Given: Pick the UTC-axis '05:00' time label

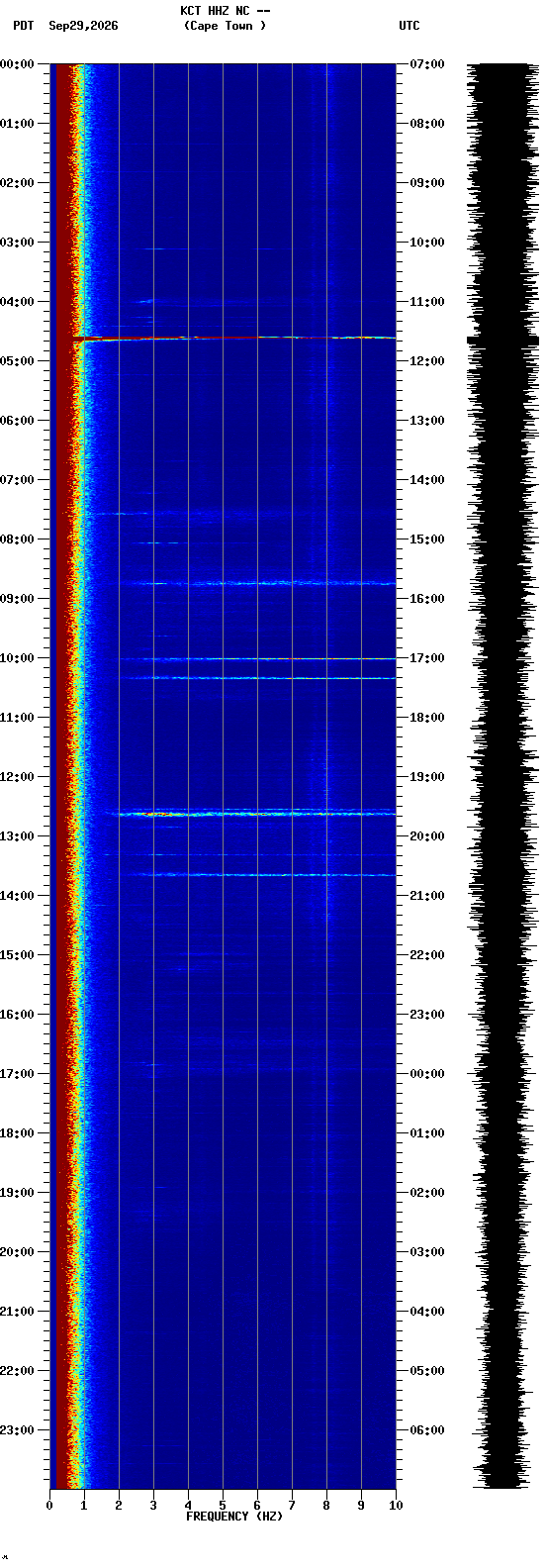Looking at the screenshot, I should [427, 1371].
